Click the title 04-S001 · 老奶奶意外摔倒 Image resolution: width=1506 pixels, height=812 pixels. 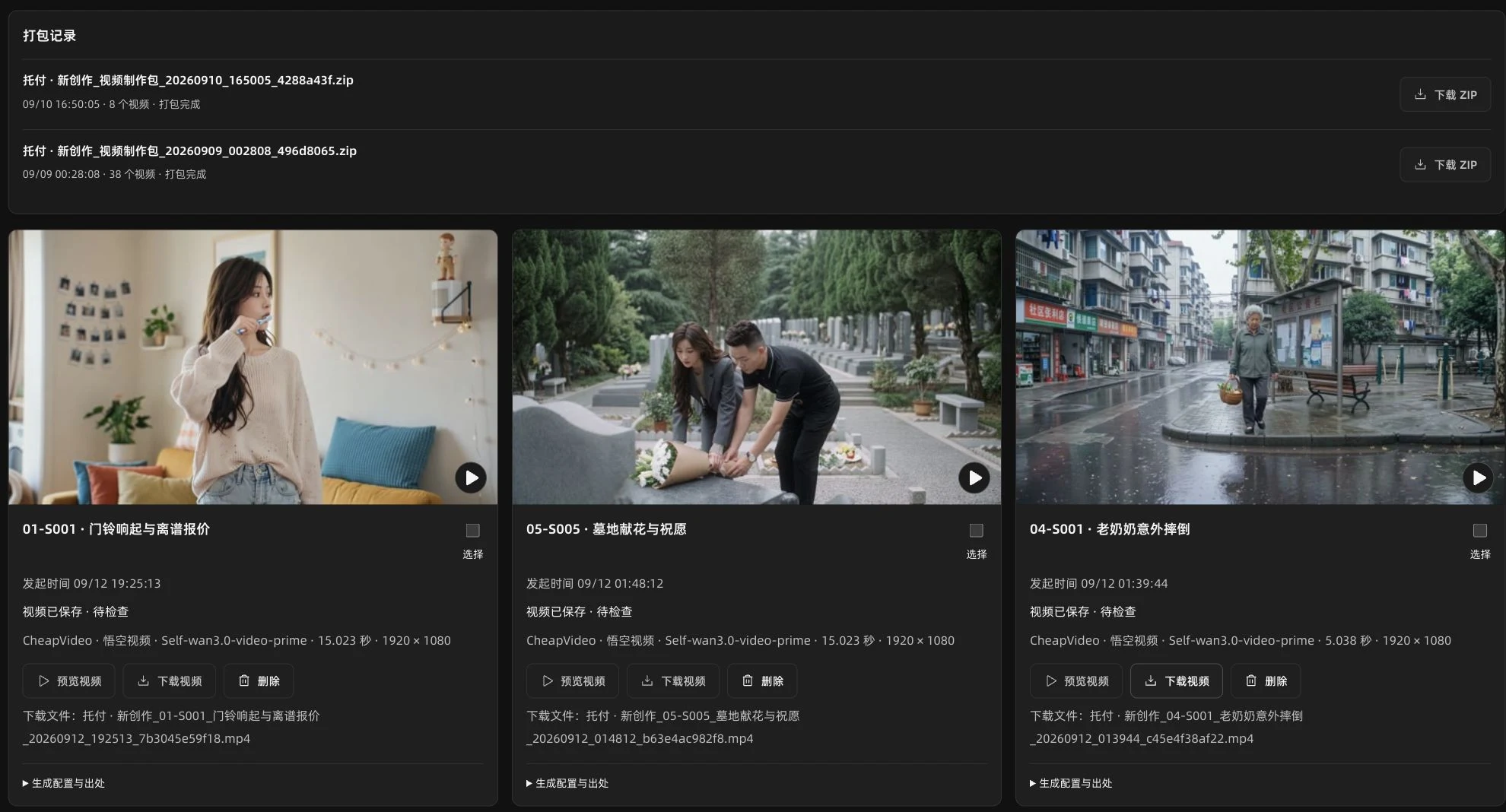[x=1110, y=529]
